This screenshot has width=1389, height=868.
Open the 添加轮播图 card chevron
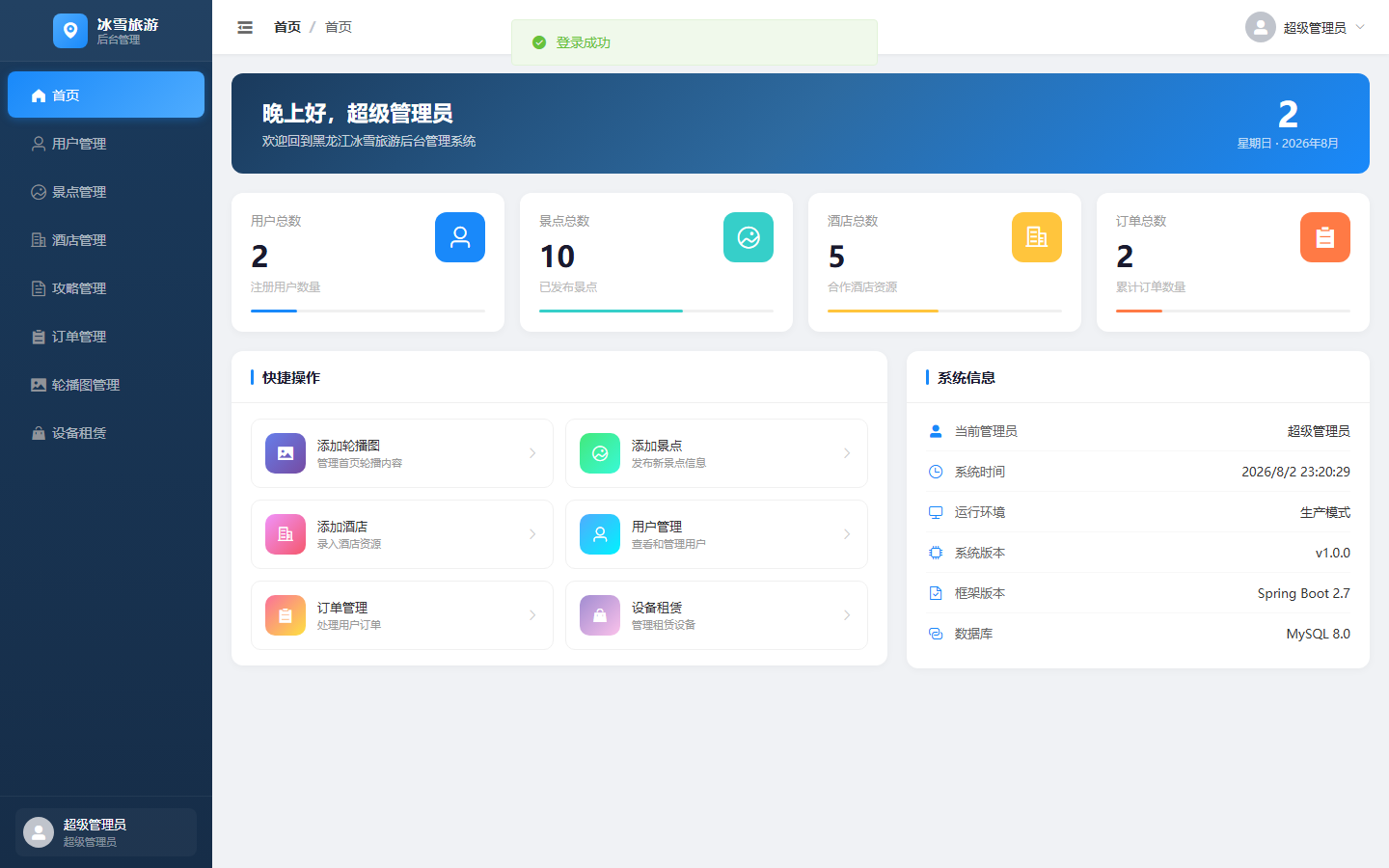point(532,453)
